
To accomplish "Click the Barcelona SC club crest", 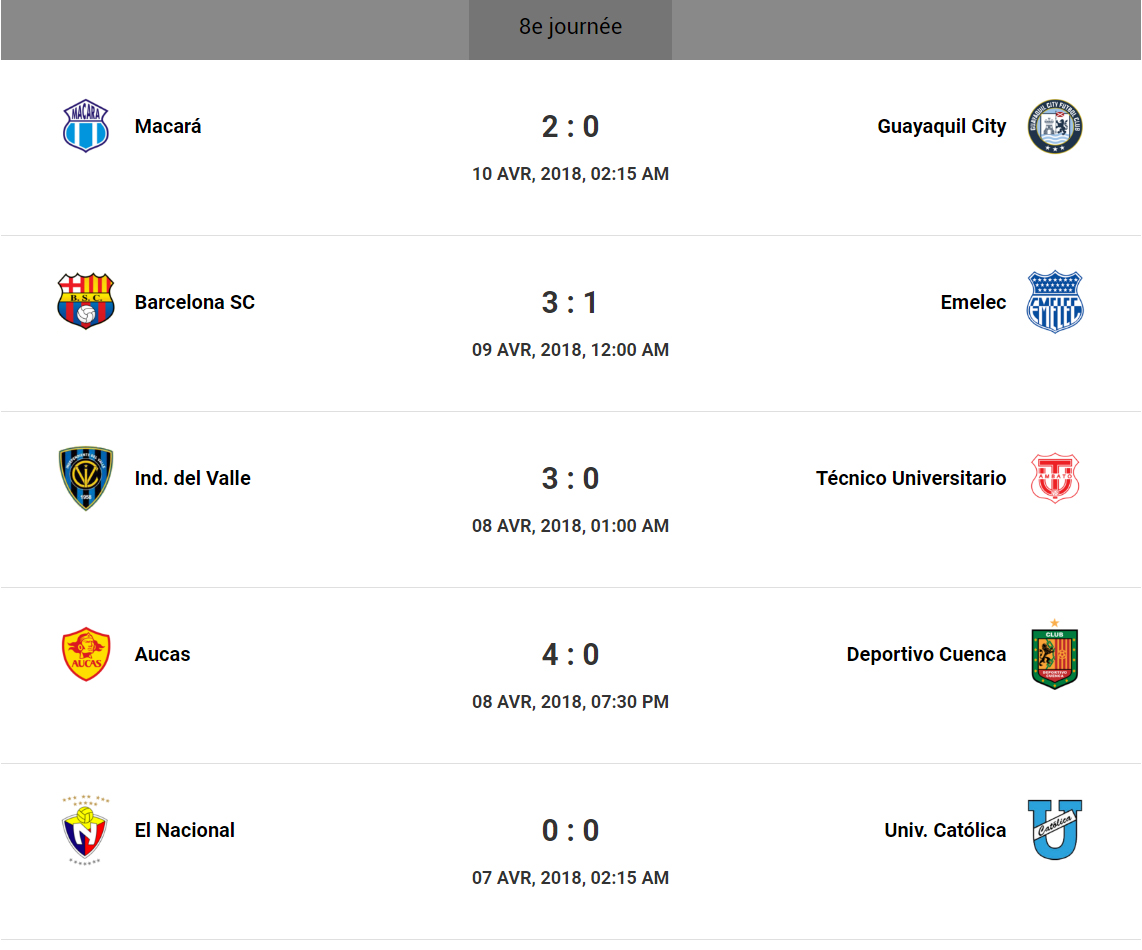I will (x=86, y=302).
